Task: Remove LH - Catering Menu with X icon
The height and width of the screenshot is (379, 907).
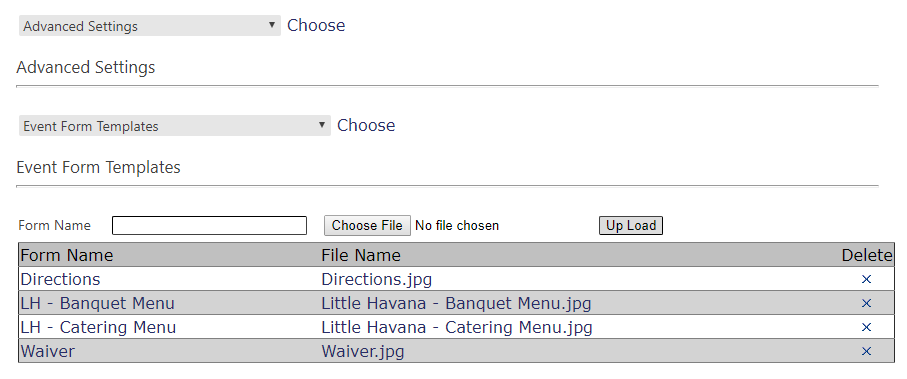Action: (x=866, y=328)
